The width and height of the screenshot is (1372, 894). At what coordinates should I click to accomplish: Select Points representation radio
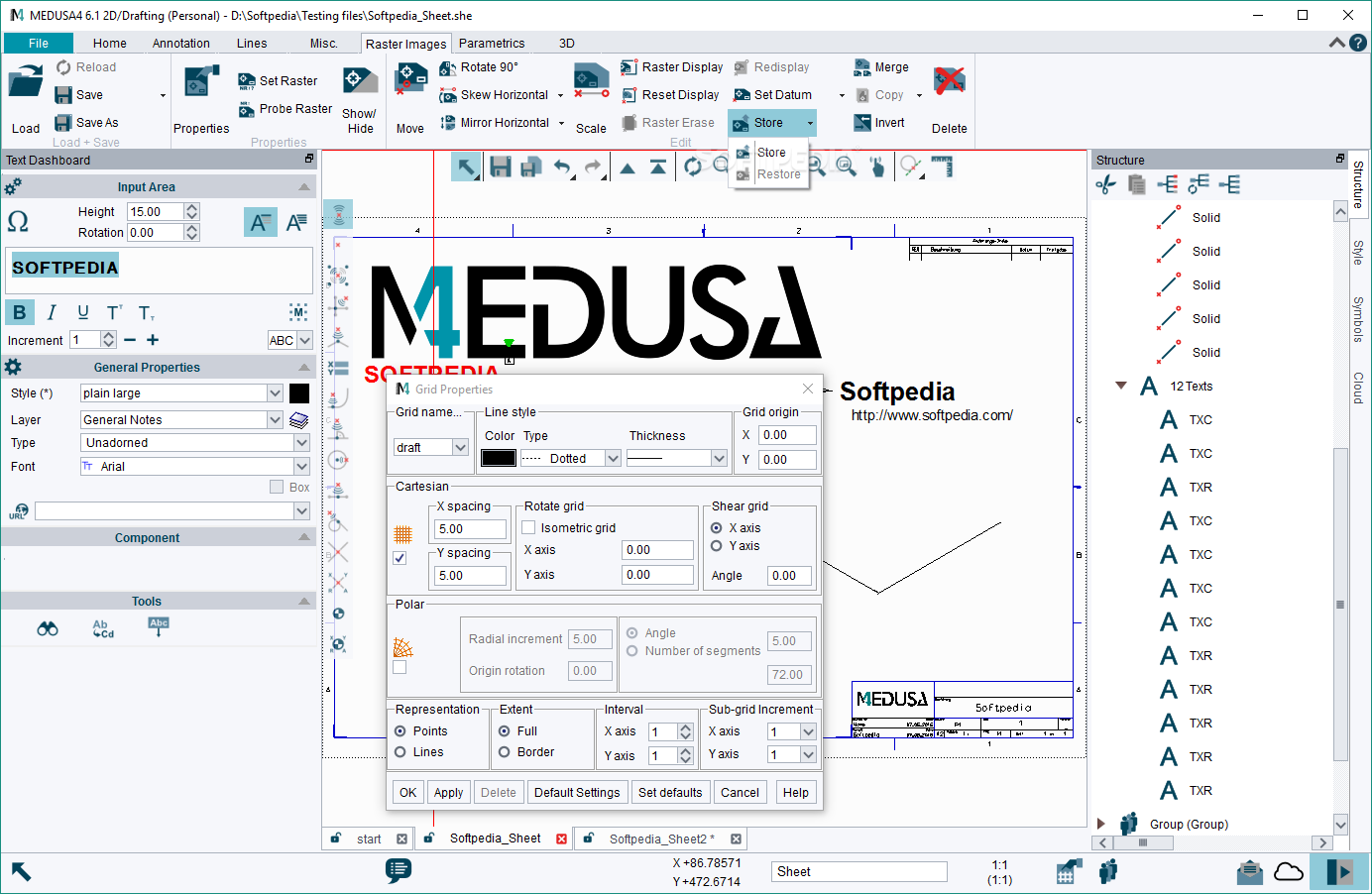(400, 731)
